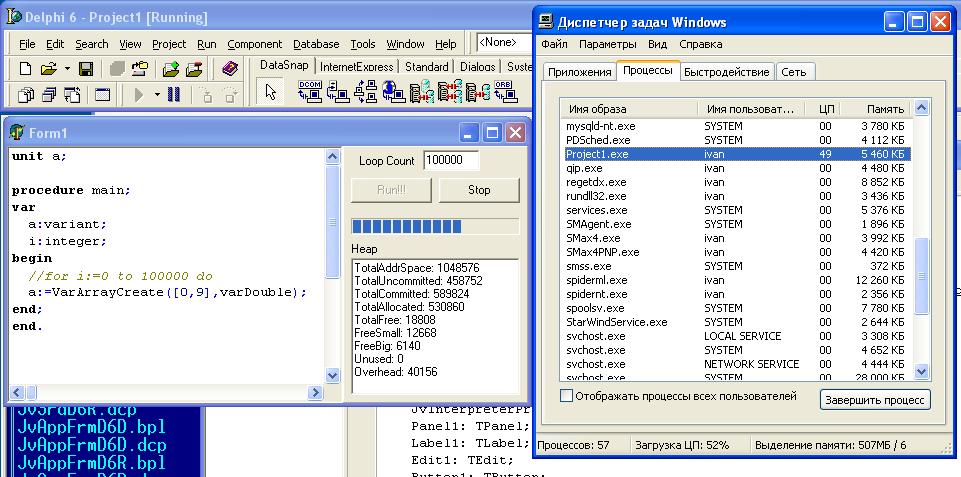Image resolution: width=961 pixels, height=477 pixels.
Task: Click the Add file to project icon
Action: point(171,69)
